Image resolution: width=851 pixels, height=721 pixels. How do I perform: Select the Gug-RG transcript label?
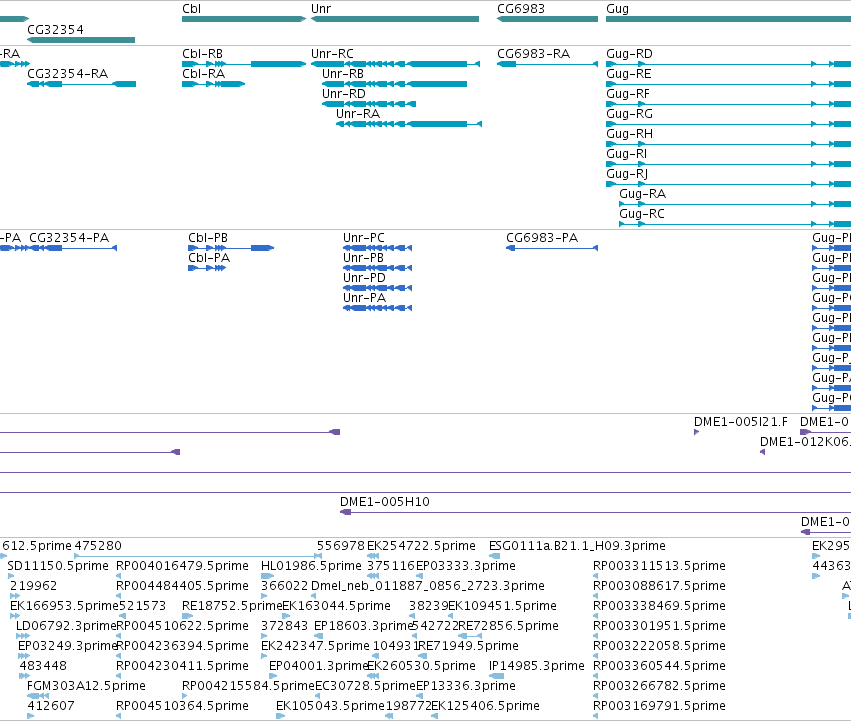tap(629, 114)
